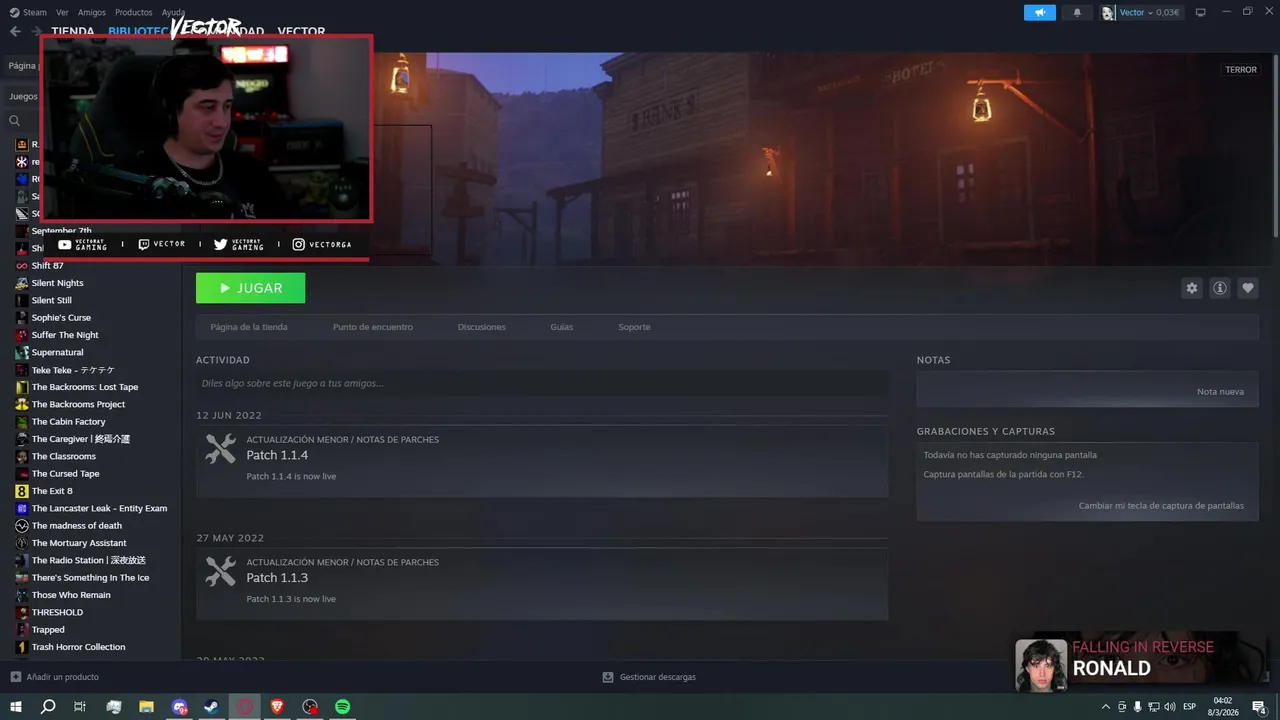The height and width of the screenshot is (720, 1280).
Task: Open the Windows Start menu
Action: click(16, 706)
